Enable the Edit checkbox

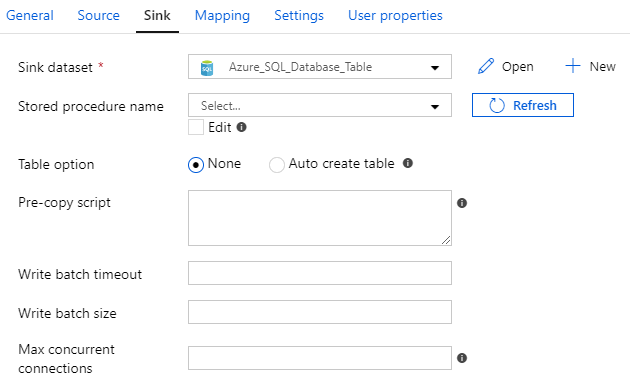point(196,127)
